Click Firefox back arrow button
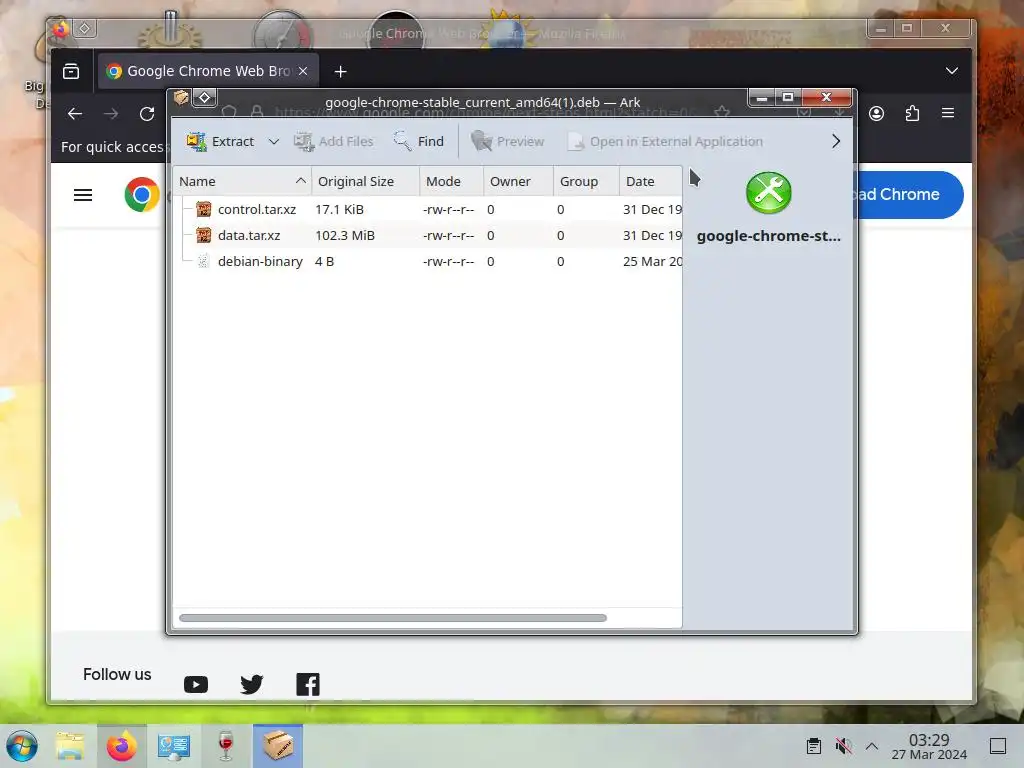Image resolution: width=1024 pixels, height=768 pixels. [x=75, y=114]
